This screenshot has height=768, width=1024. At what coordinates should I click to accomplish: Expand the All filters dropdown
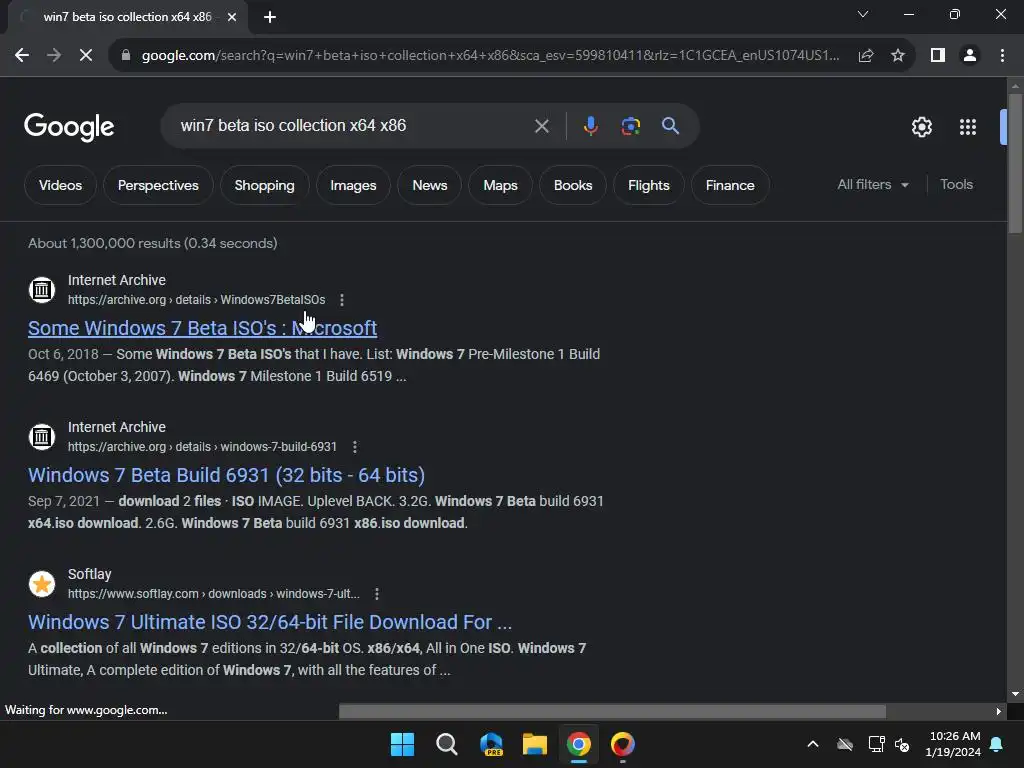tap(873, 185)
